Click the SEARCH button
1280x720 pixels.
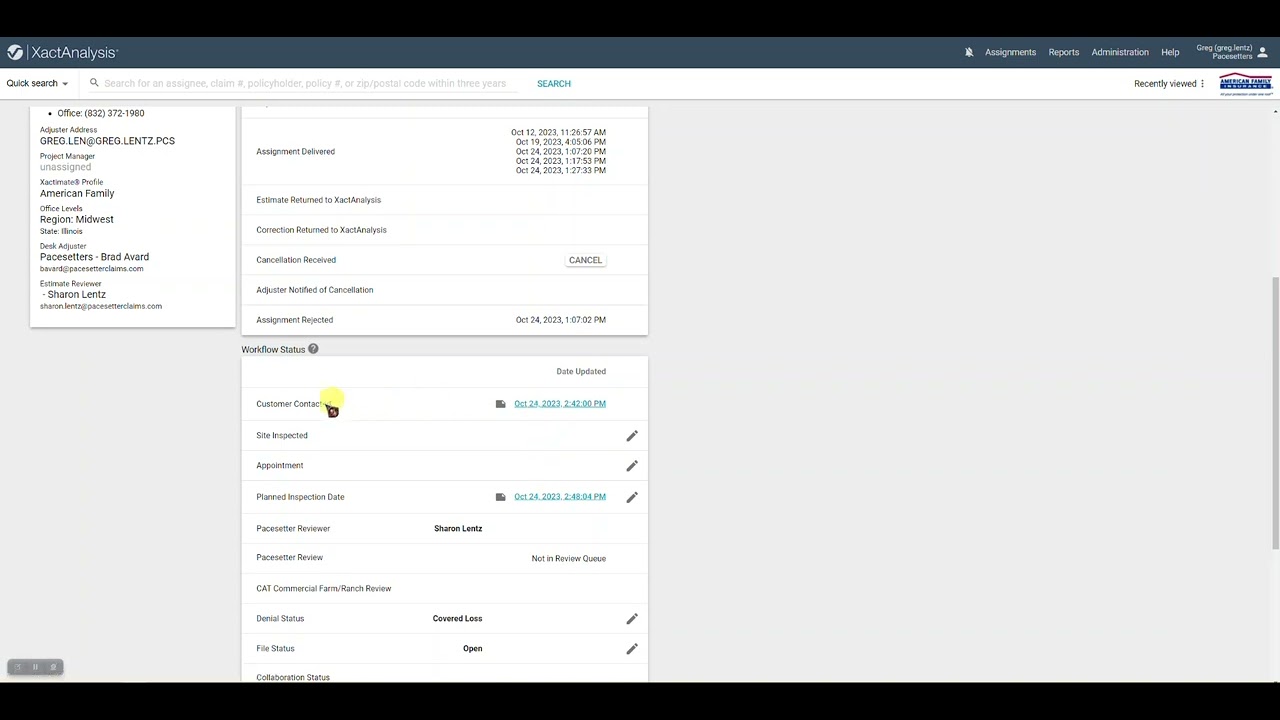tap(554, 84)
